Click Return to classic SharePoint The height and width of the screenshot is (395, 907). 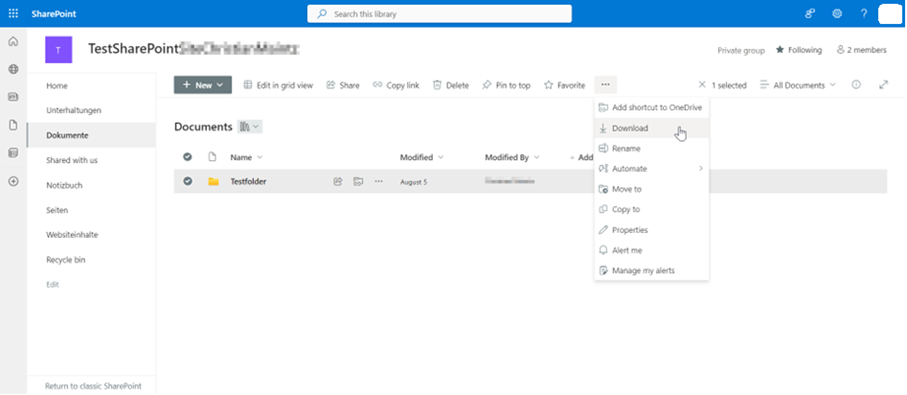pos(93,386)
